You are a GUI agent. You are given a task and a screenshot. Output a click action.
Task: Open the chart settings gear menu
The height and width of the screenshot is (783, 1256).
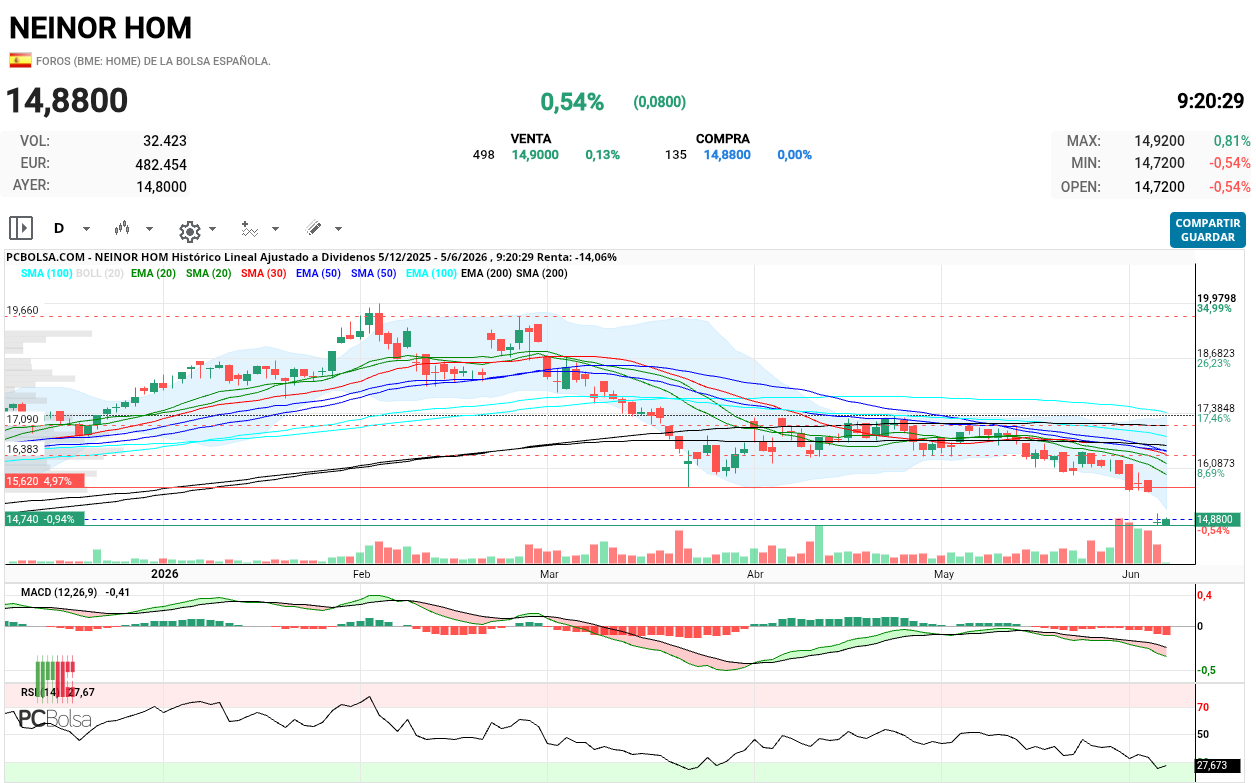tap(189, 231)
